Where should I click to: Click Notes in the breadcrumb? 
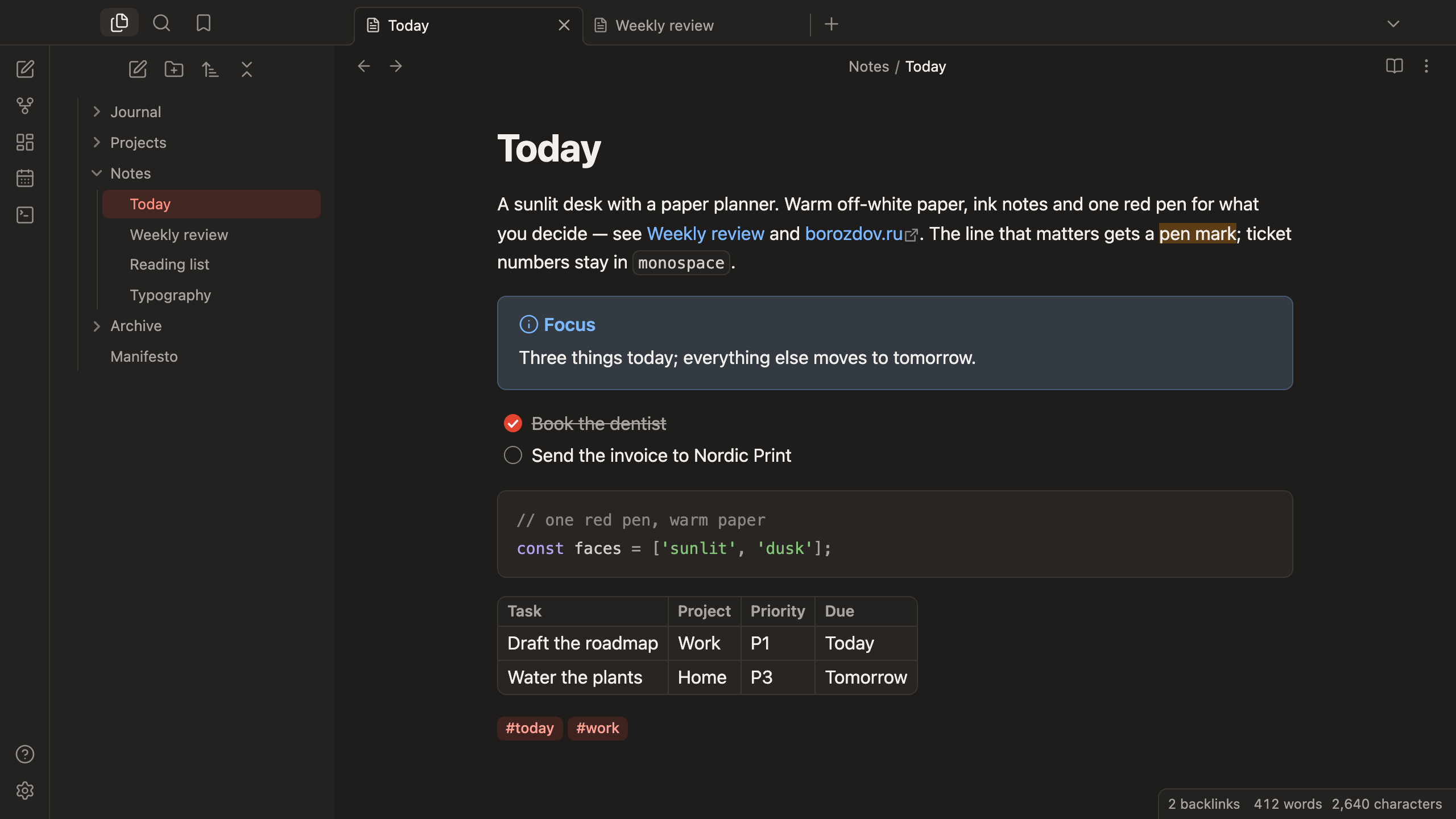(868, 67)
